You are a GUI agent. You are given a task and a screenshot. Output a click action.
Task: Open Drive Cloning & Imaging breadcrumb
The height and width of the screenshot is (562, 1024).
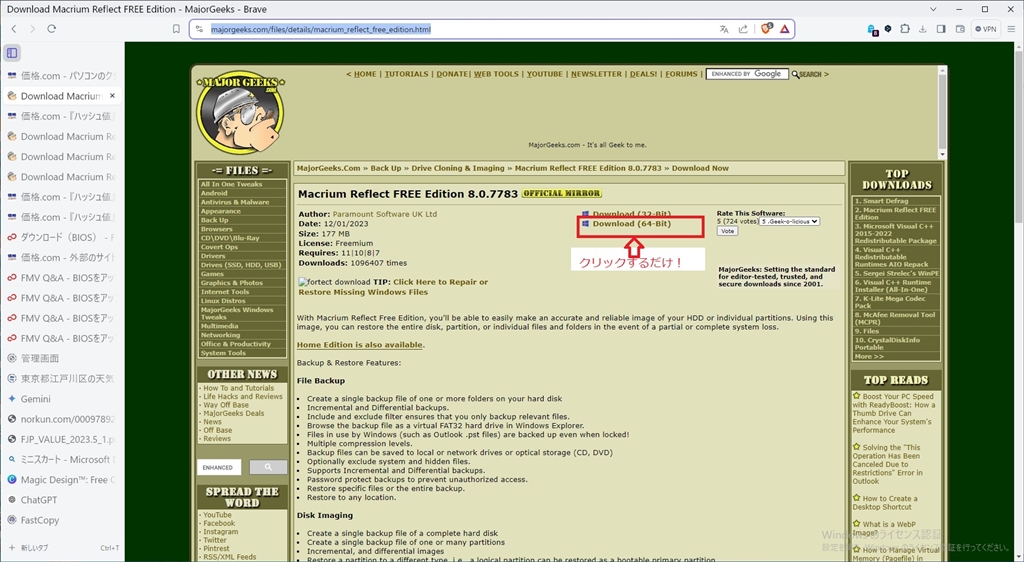[x=458, y=168]
